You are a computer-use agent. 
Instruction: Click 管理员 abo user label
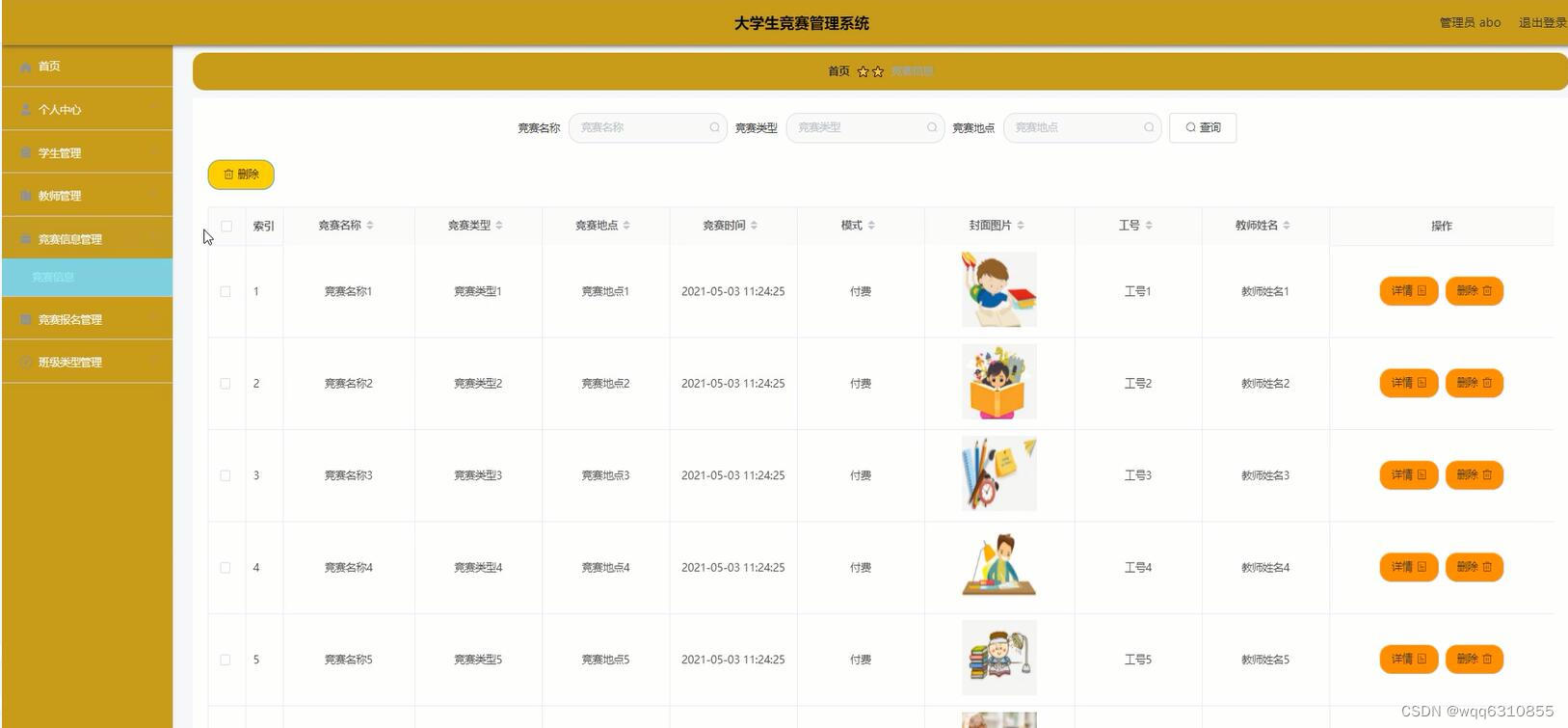[x=1470, y=22]
